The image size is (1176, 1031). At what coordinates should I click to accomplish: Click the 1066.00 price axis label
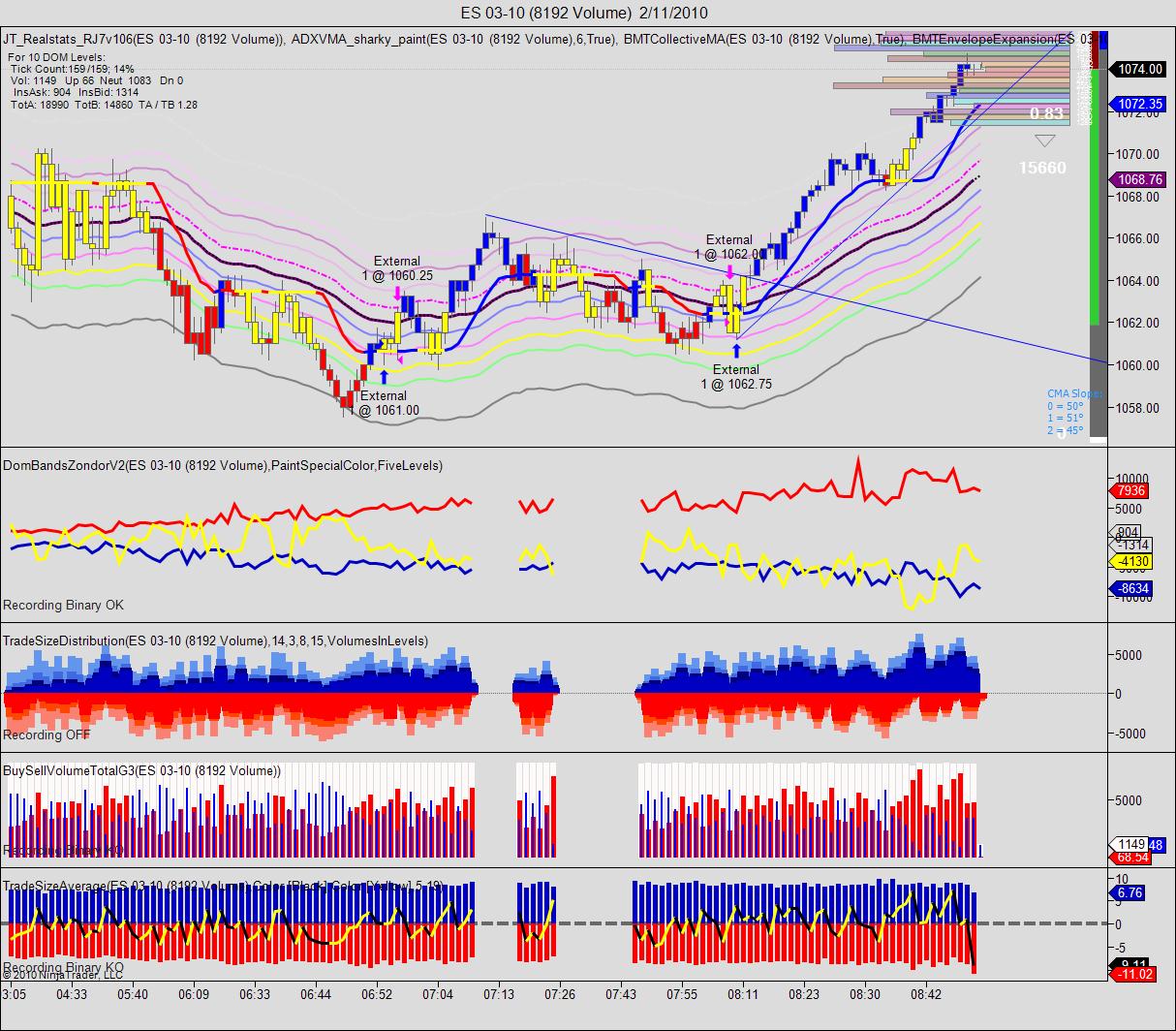[1137, 238]
